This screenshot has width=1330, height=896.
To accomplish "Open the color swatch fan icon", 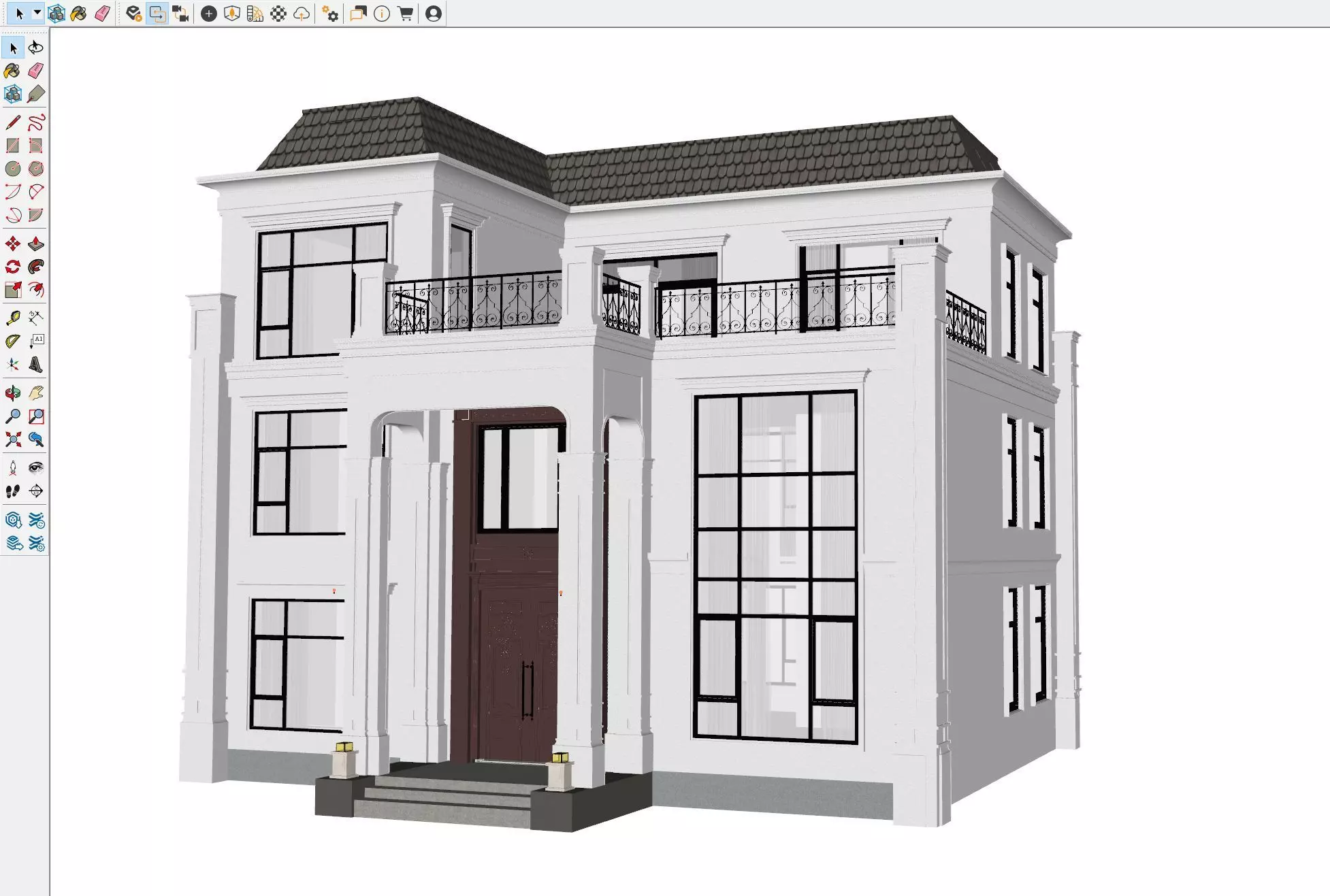I will point(255,14).
